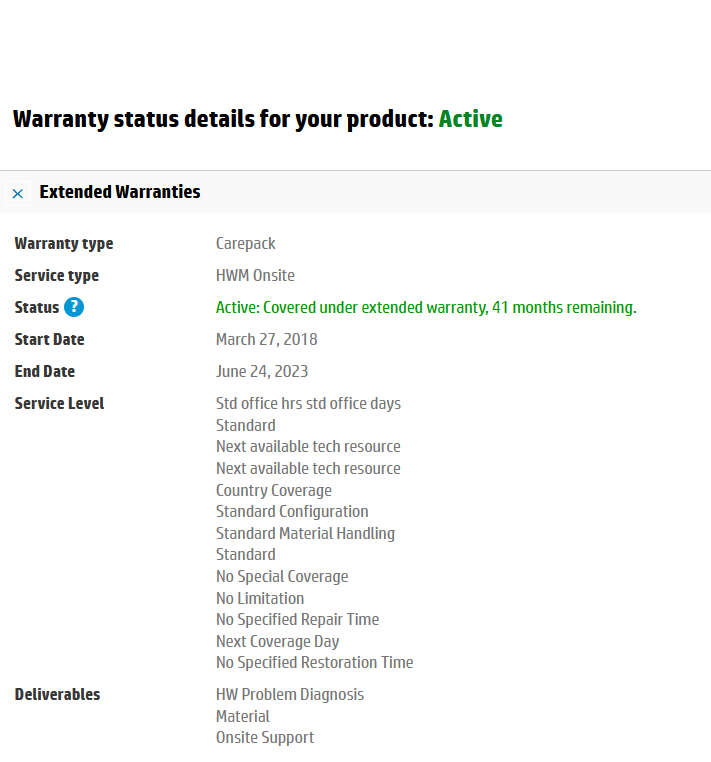The height and width of the screenshot is (762, 711).
Task: Click the Warranty type label
Action: (64, 243)
